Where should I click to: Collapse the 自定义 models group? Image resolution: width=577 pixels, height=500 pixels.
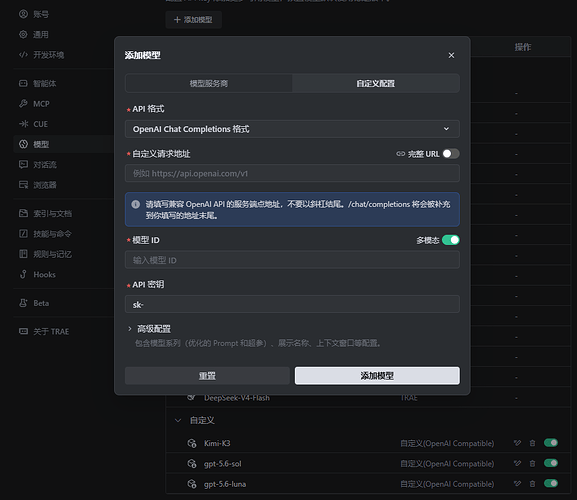178,420
